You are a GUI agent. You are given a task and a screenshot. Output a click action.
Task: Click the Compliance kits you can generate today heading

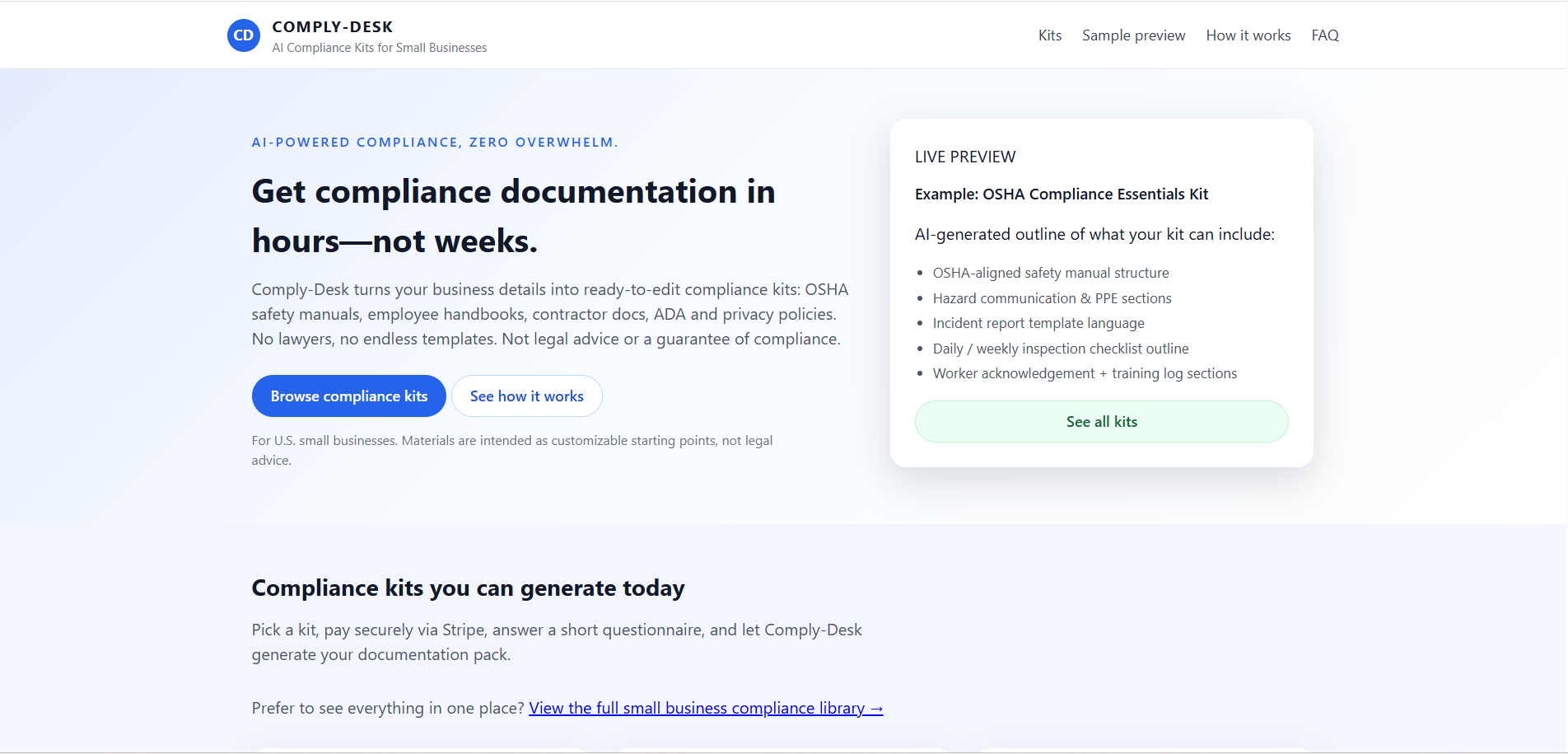(x=469, y=588)
